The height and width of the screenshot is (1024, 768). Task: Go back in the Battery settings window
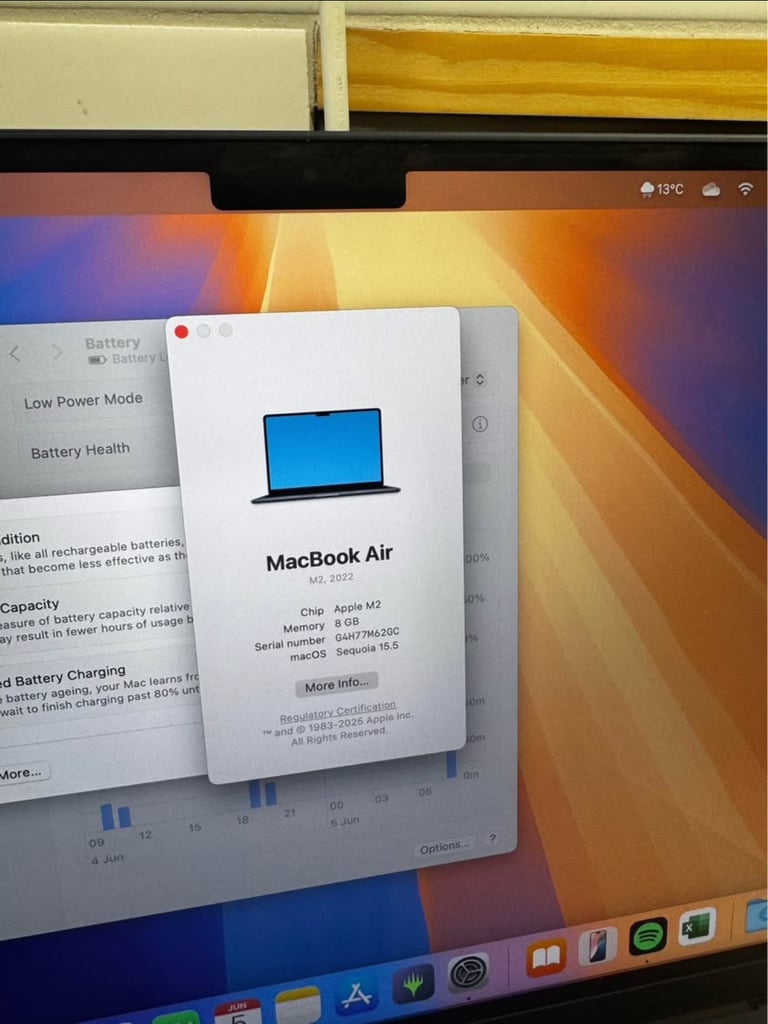pyautogui.click(x=14, y=353)
